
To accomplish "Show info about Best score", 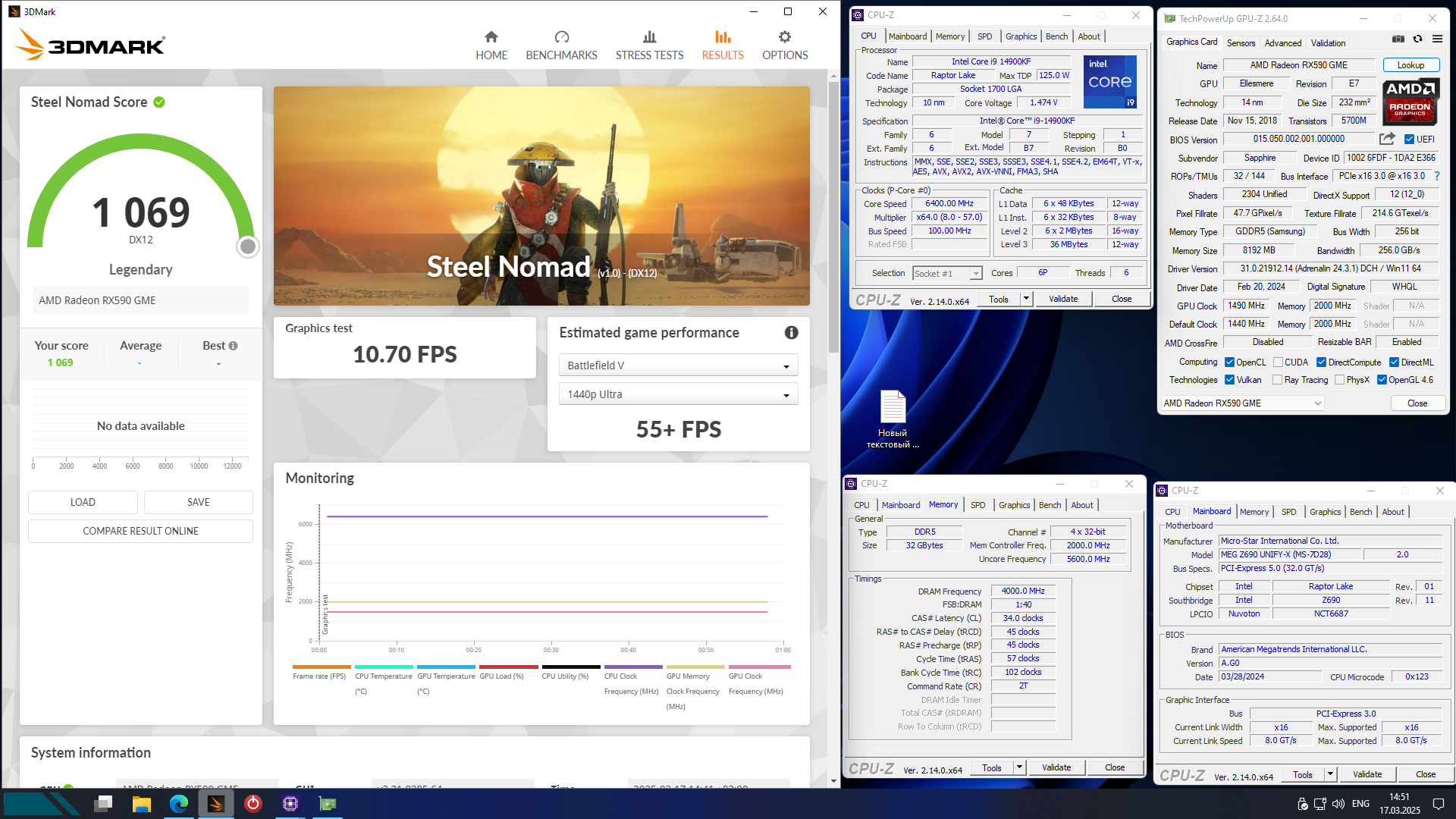I will pyautogui.click(x=233, y=346).
